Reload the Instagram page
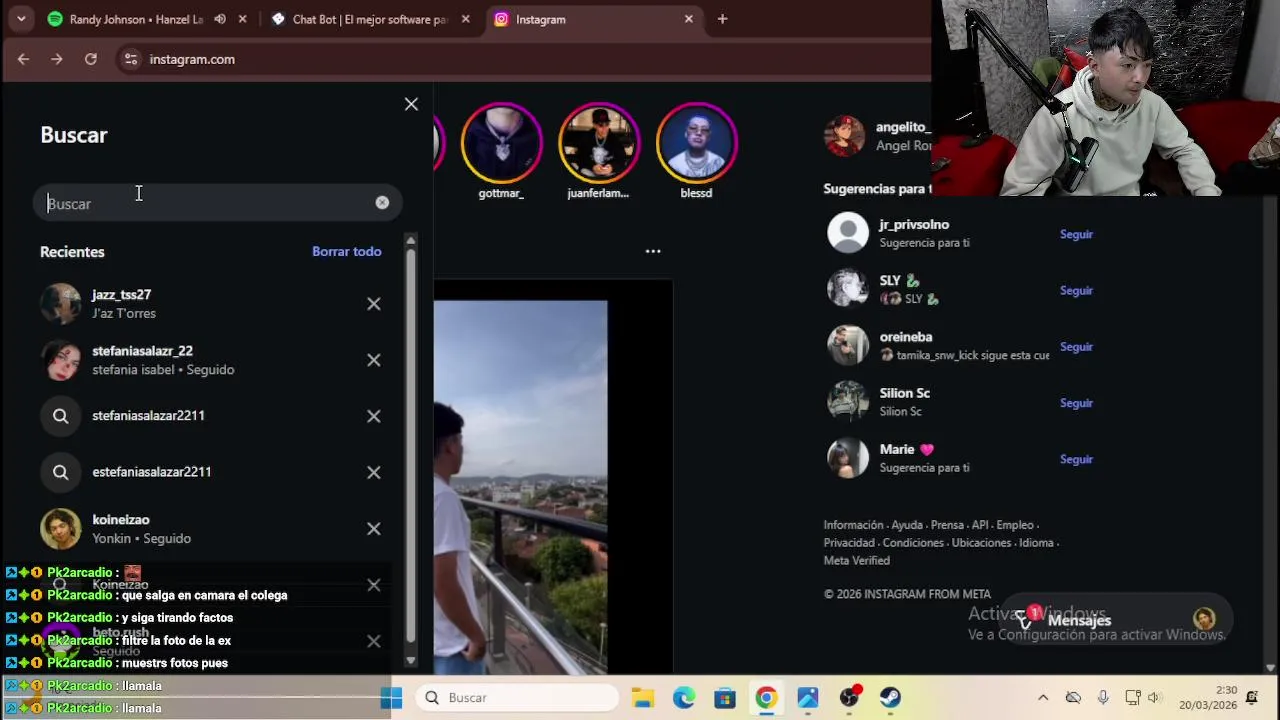Image resolution: width=1280 pixels, height=720 pixels. [x=91, y=59]
